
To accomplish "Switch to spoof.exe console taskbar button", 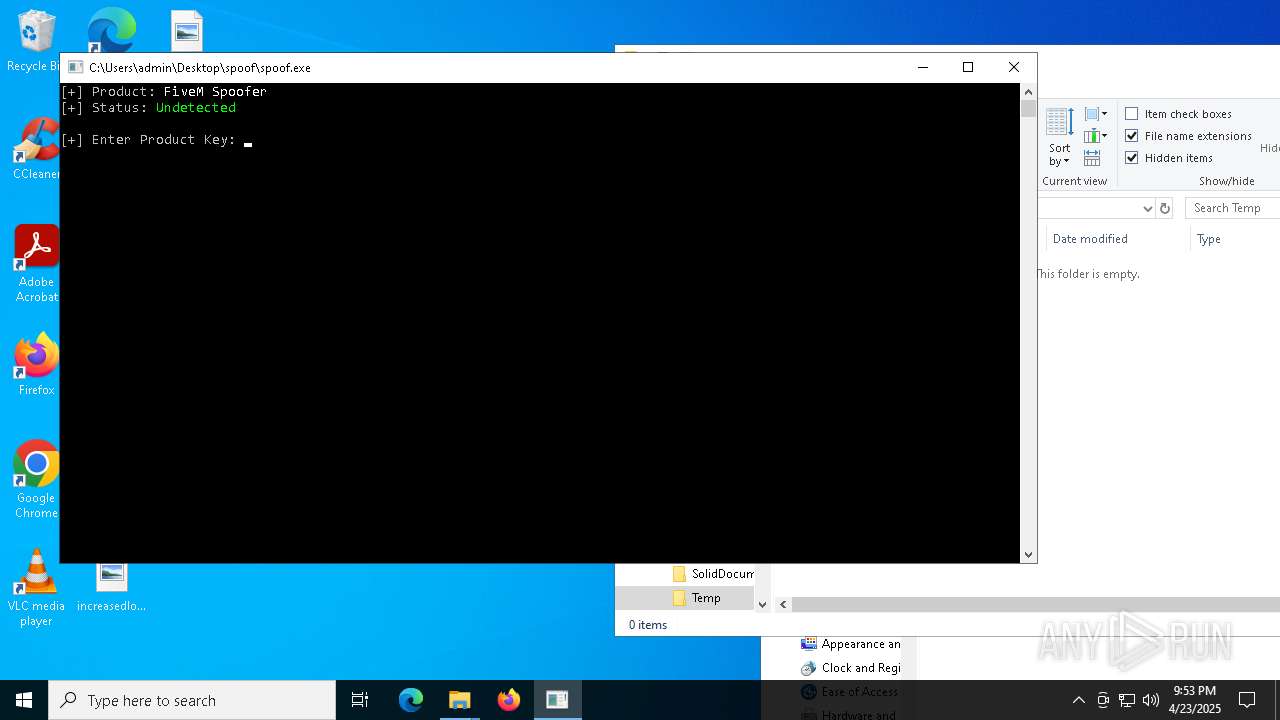I will (557, 700).
